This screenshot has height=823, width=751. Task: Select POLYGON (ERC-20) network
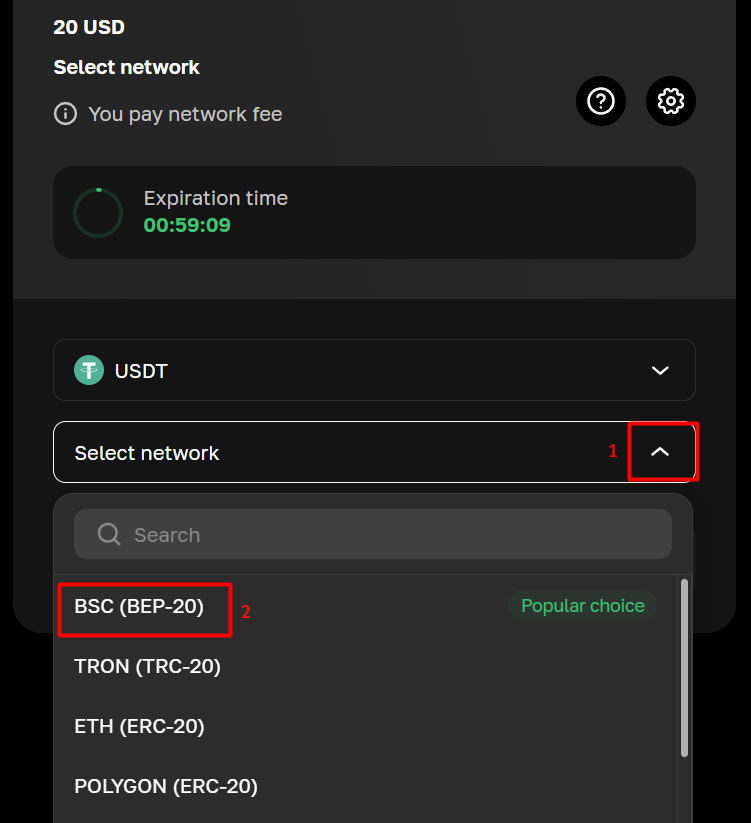coord(166,787)
